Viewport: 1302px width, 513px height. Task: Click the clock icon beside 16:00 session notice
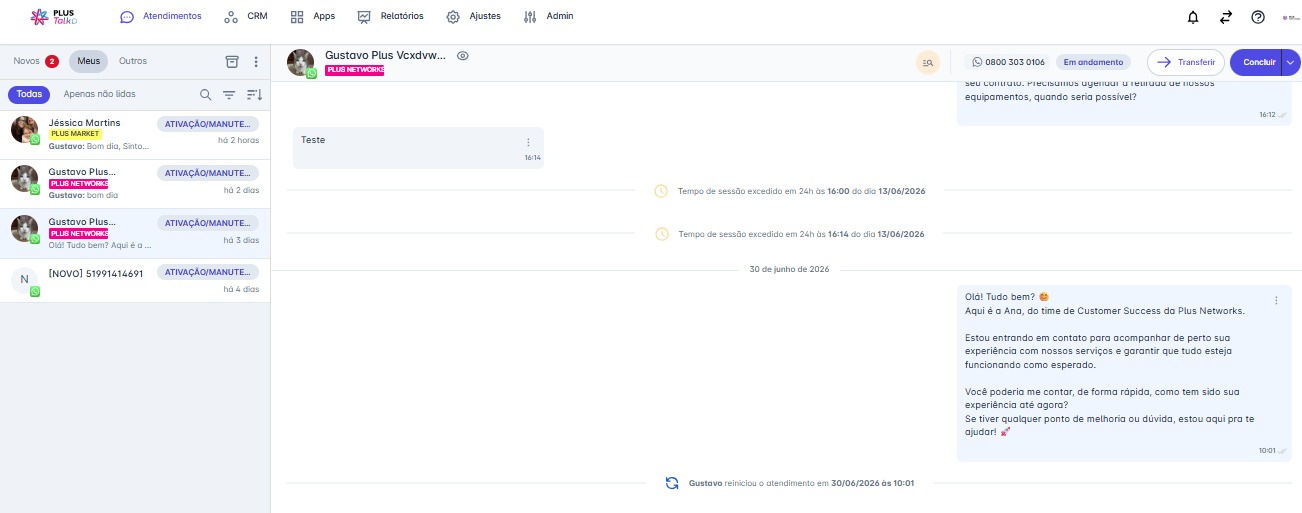coord(661,190)
